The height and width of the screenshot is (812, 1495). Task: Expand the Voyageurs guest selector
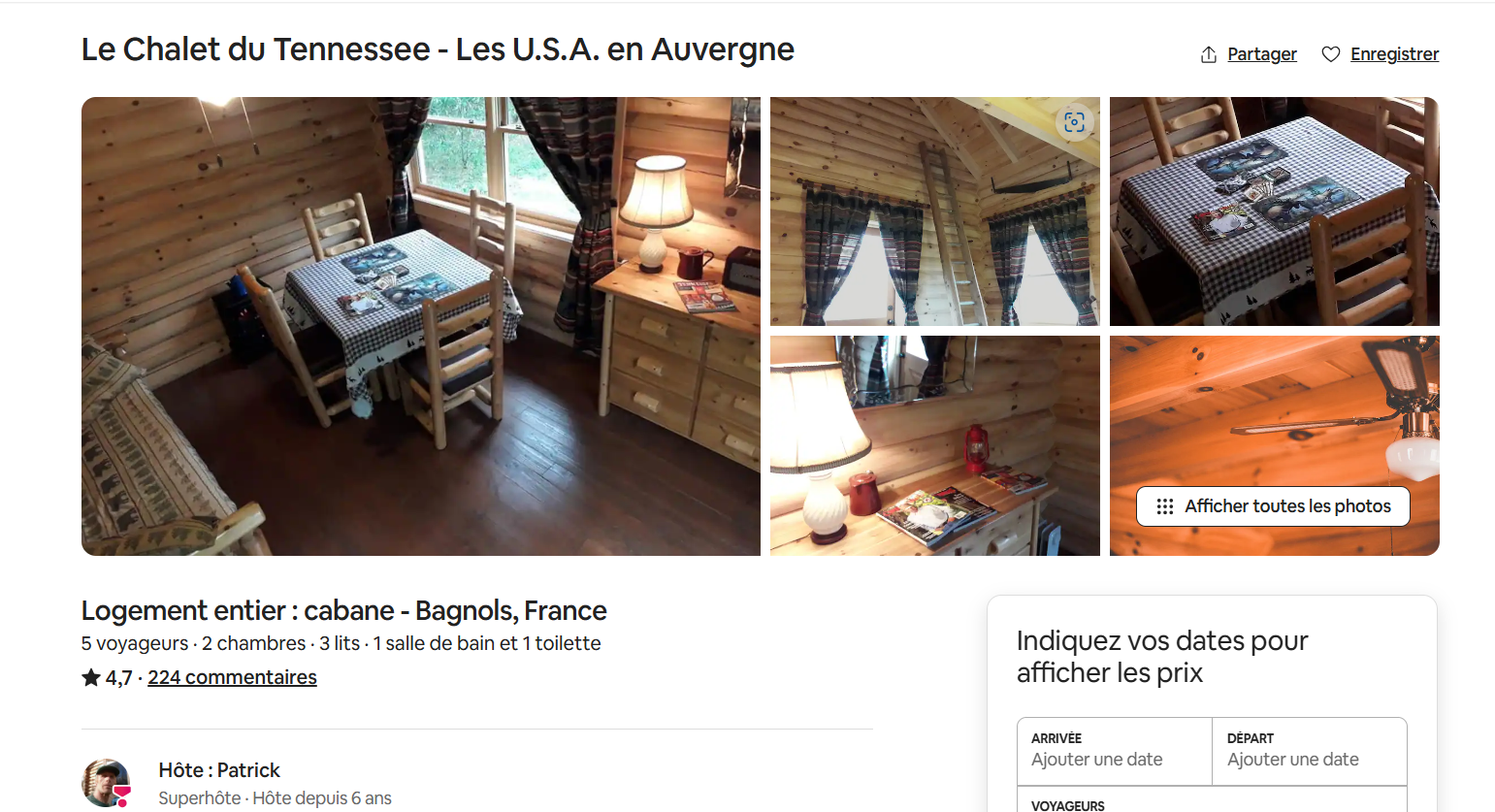pos(1212,799)
